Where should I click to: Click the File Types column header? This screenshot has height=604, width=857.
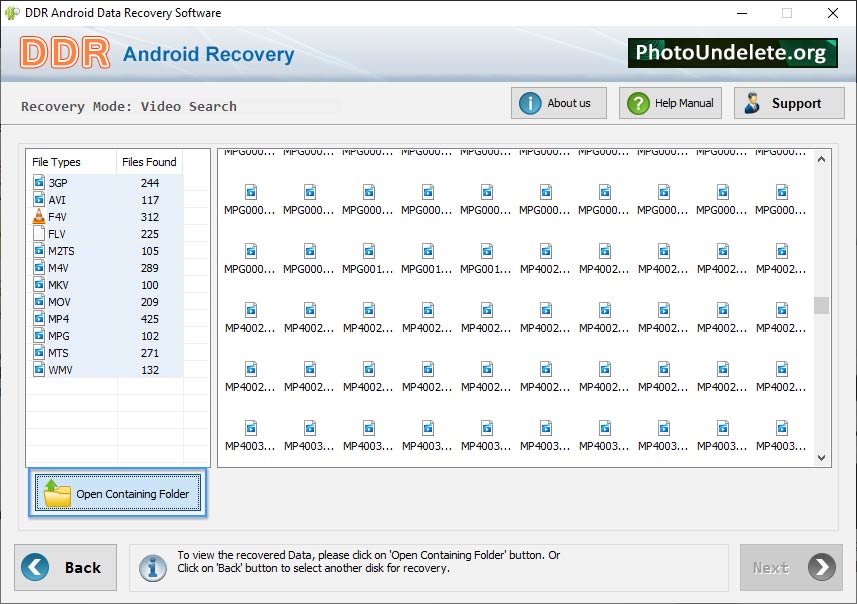coord(56,162)
